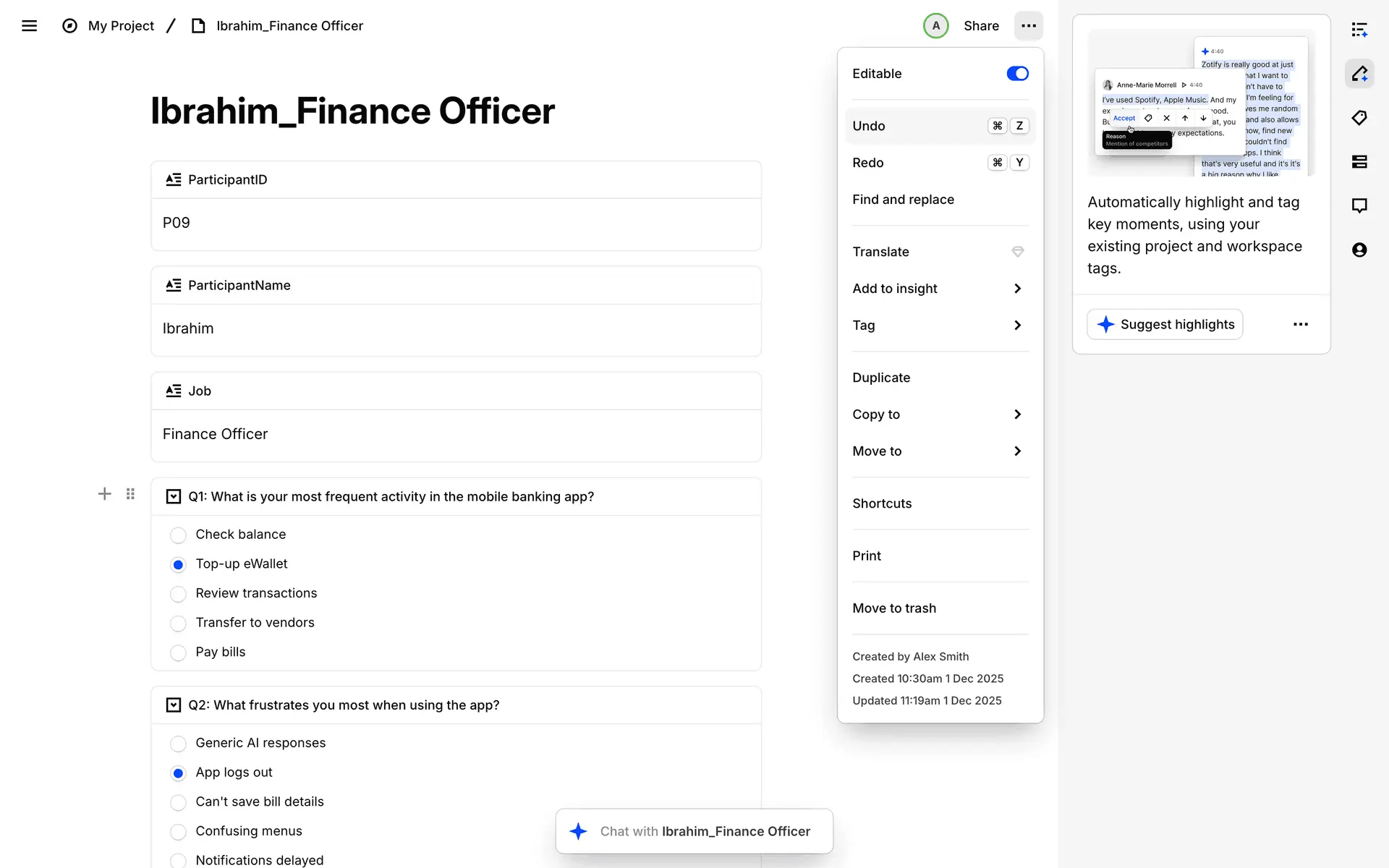This screenshot has height=868, width=1389.
Task: Open the tags sidebar icon
Action: [1359, 118]
